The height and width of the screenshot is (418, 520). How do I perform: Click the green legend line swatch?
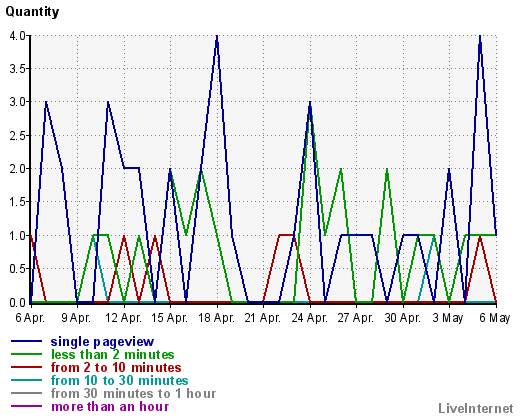point(27,354)
